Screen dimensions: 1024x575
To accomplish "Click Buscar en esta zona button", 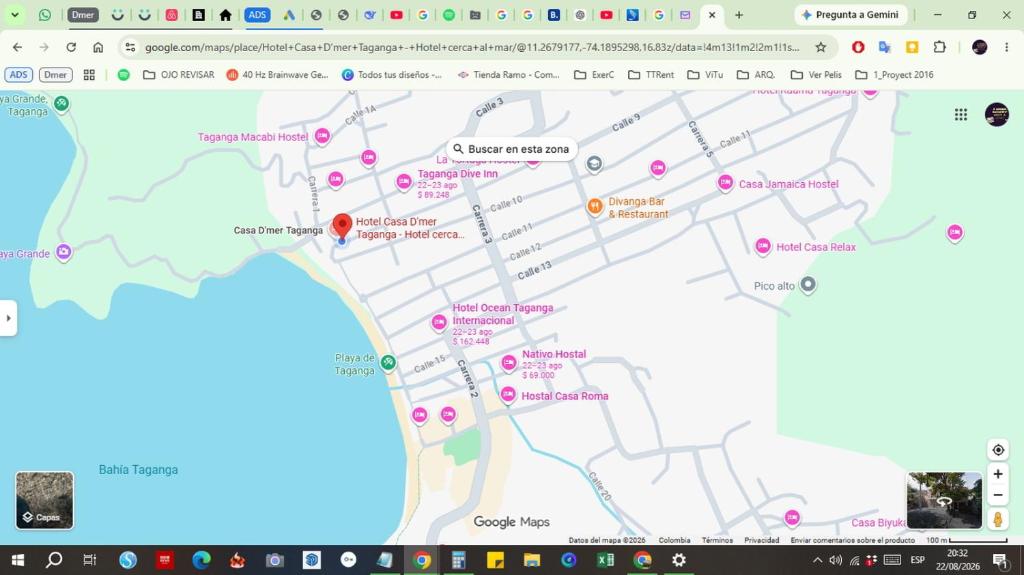I will pyautogui.click(x=511, y=149).
